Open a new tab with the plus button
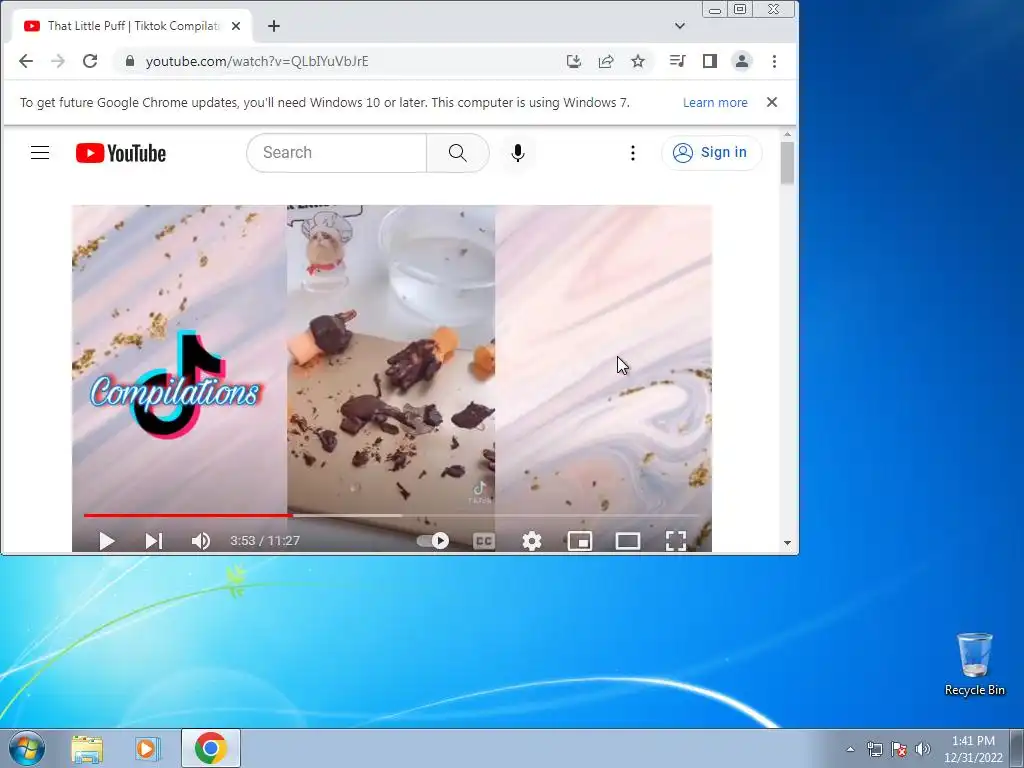 point(274,26)
